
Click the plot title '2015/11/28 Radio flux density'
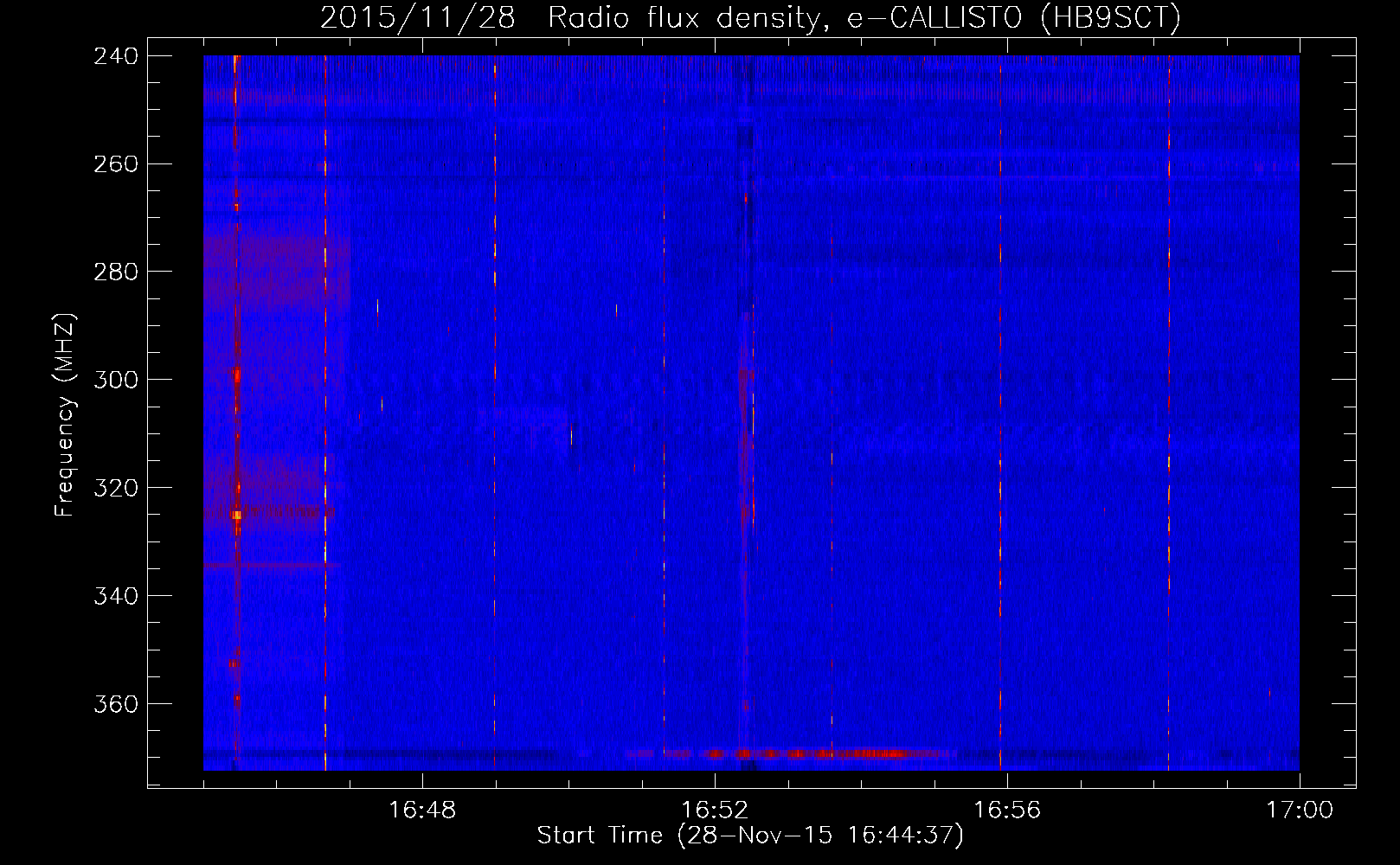coord(750,17)
